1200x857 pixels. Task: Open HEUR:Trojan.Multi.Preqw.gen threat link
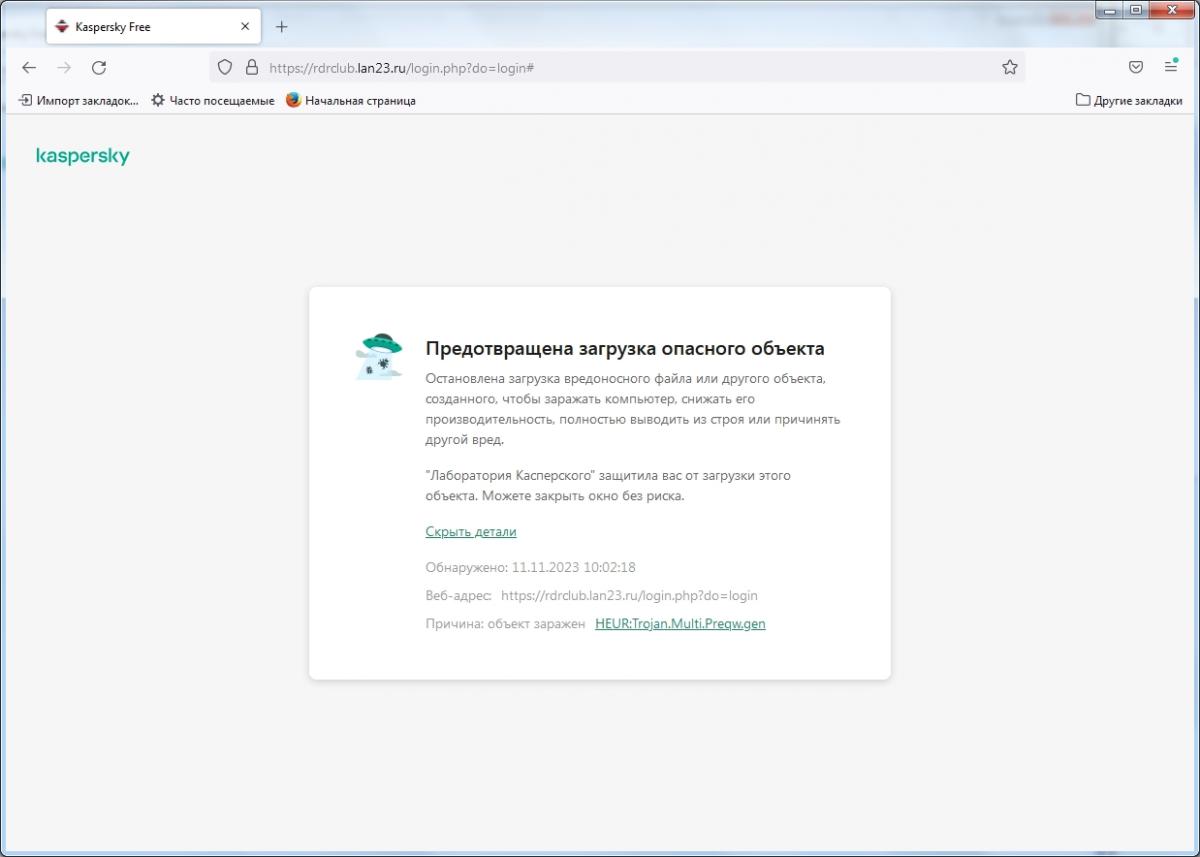click(x=680, y=624)
